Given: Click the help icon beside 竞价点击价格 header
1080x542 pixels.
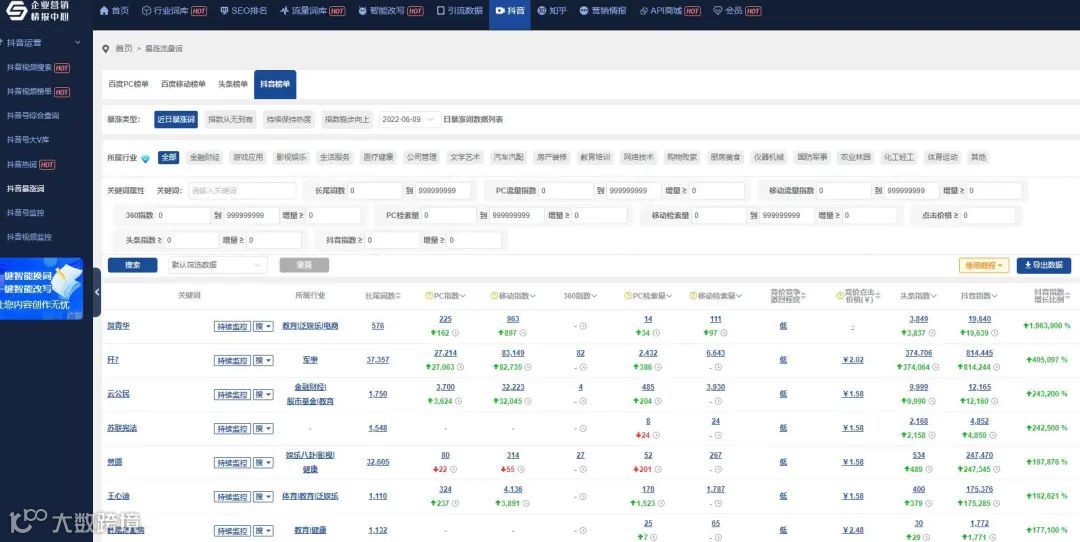Looking at the screenshot, I should pos(840,296).
